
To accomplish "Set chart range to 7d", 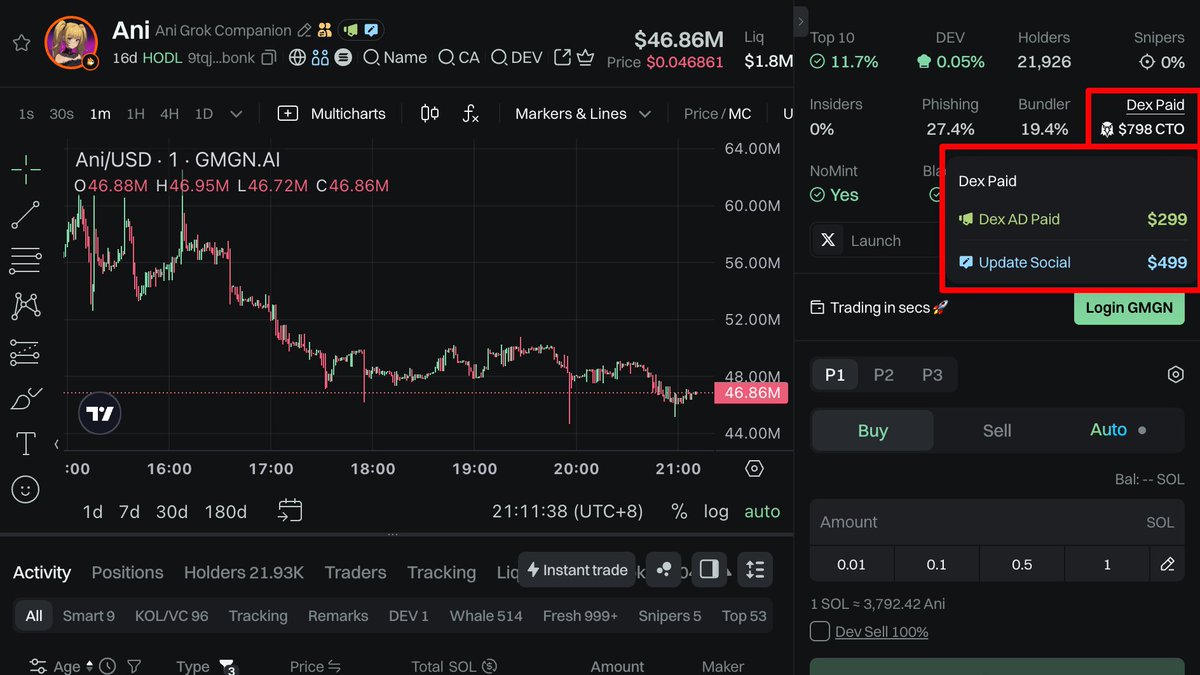I will click(129, 512).
